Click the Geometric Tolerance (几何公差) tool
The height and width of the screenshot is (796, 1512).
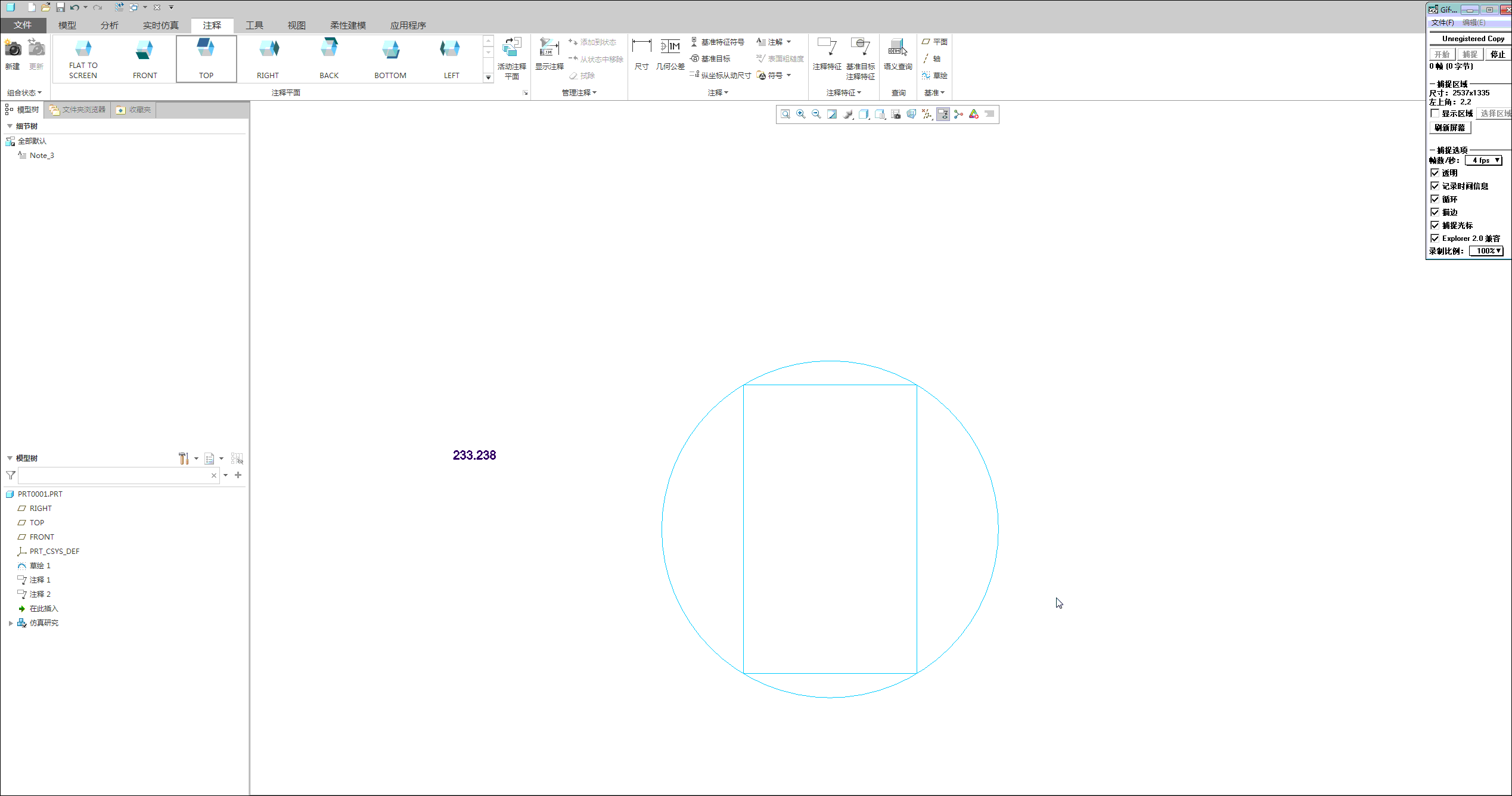pyautogui.click(x=670, y=55)
